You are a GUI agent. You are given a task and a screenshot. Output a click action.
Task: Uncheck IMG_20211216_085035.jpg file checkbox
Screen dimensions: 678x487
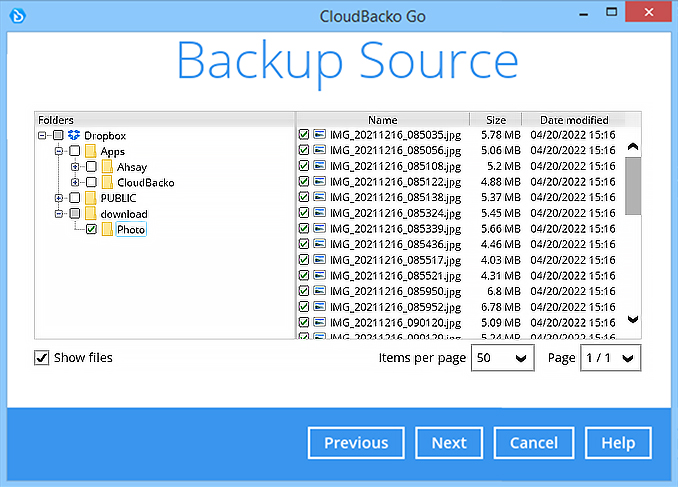click(x=304, y=135)
